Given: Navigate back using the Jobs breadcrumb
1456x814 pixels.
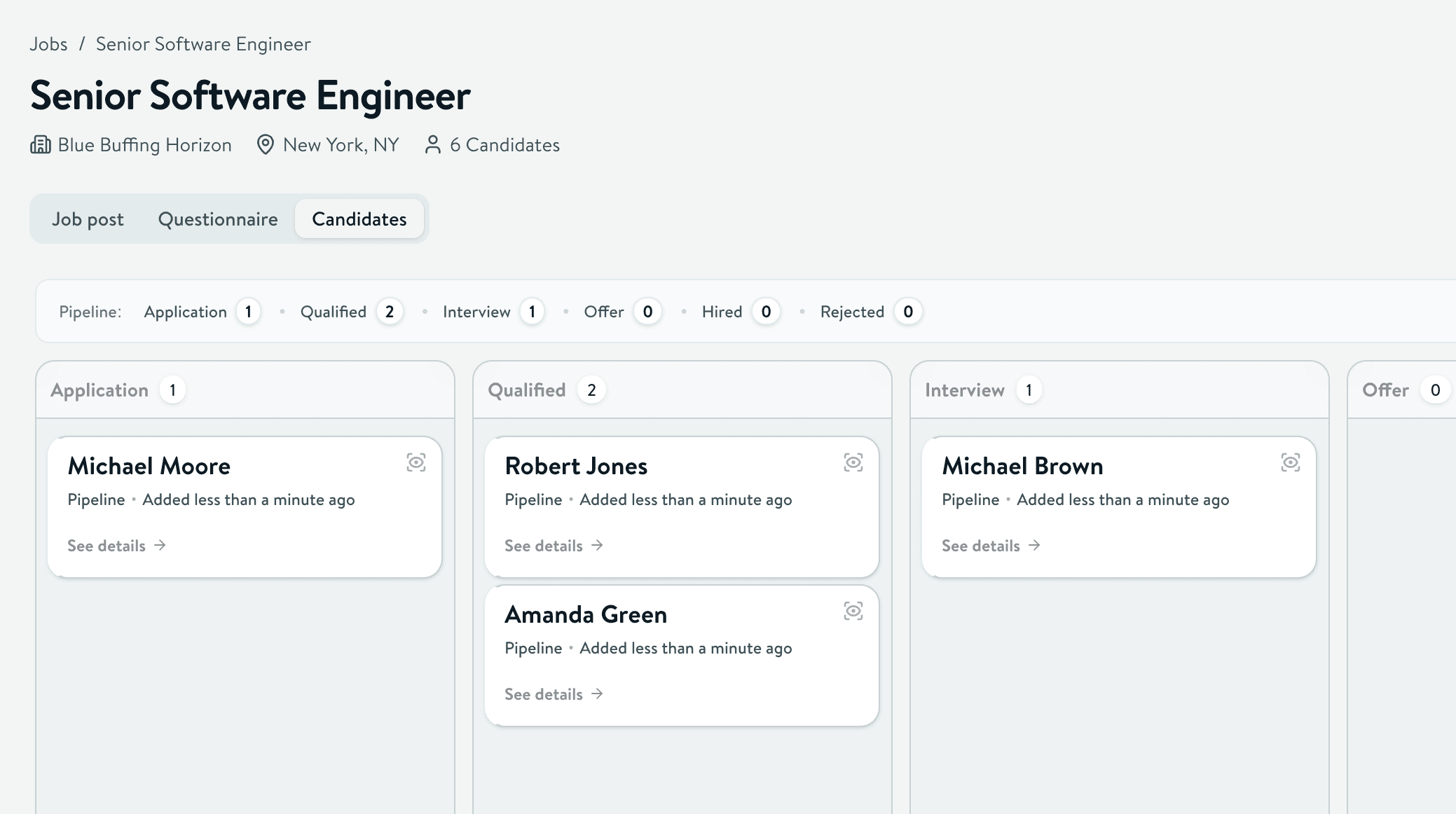Looking at the screenshot, I should 48,43.
